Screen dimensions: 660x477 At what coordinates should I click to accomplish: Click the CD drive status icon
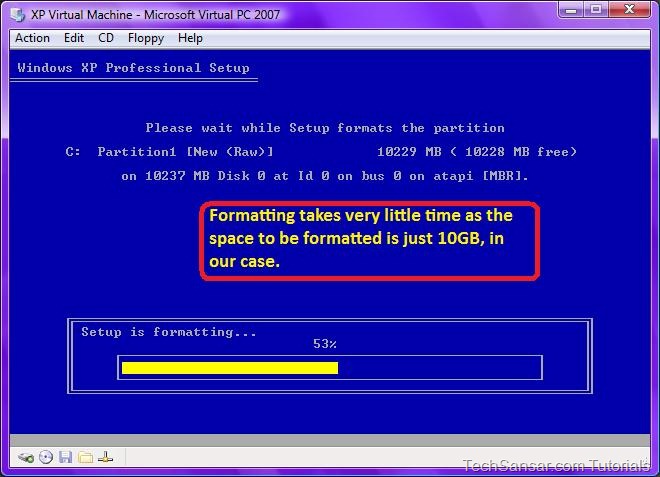(46, 457)
